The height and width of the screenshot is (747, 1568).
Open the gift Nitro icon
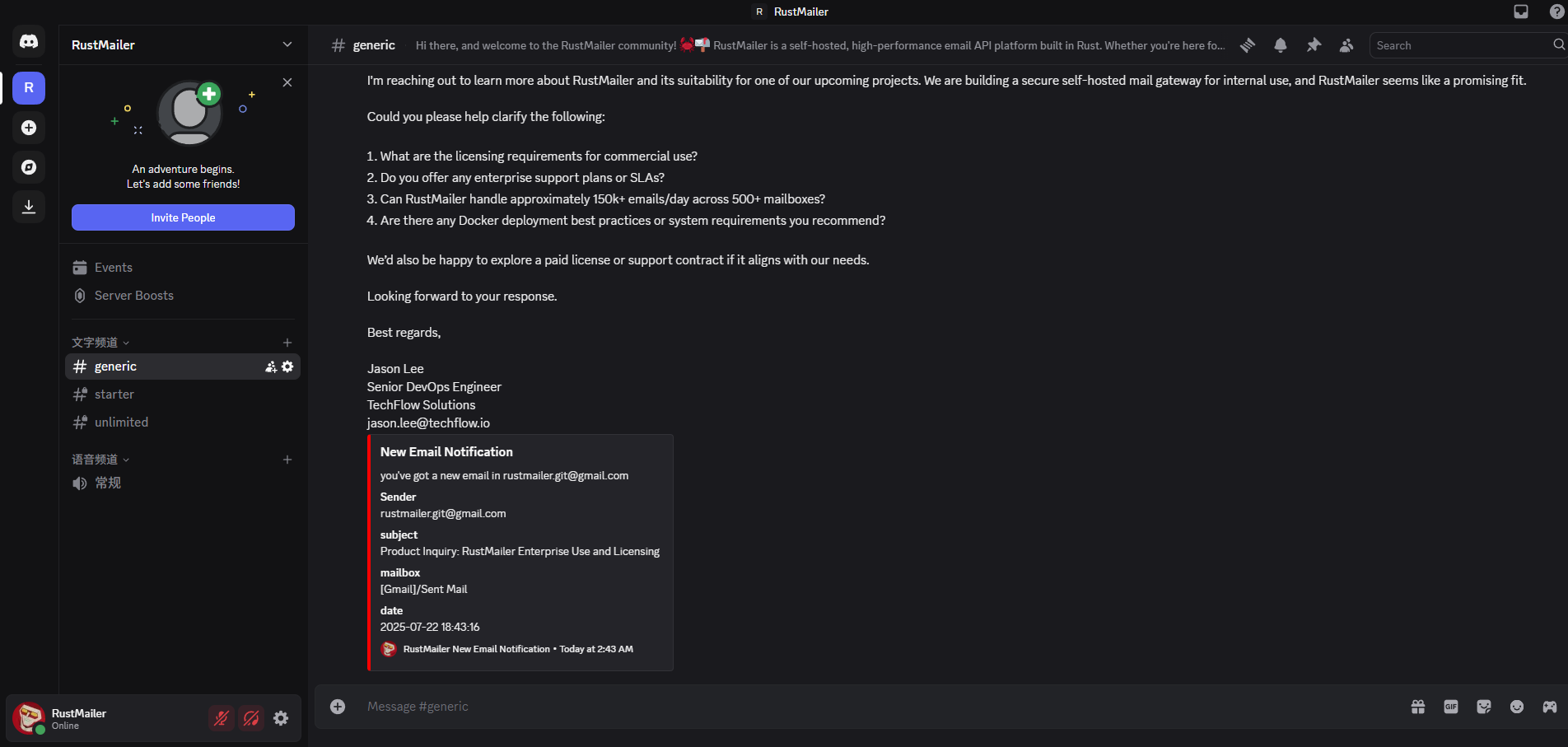[x=1418, y=707]
